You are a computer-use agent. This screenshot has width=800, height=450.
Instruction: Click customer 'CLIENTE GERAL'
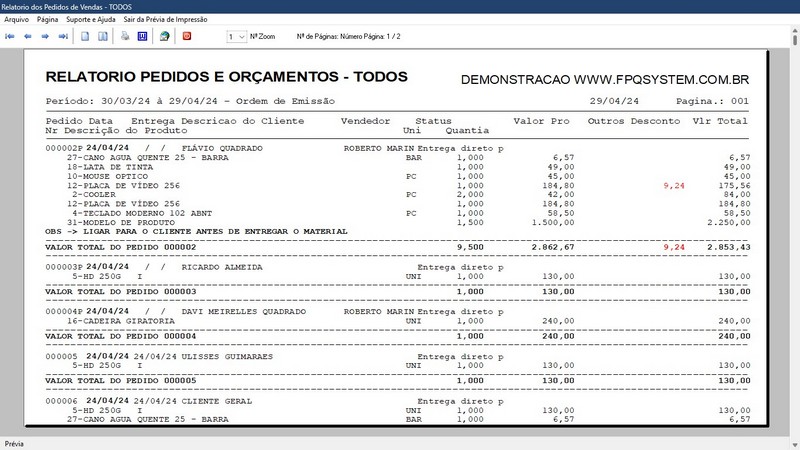coord(217,402)
